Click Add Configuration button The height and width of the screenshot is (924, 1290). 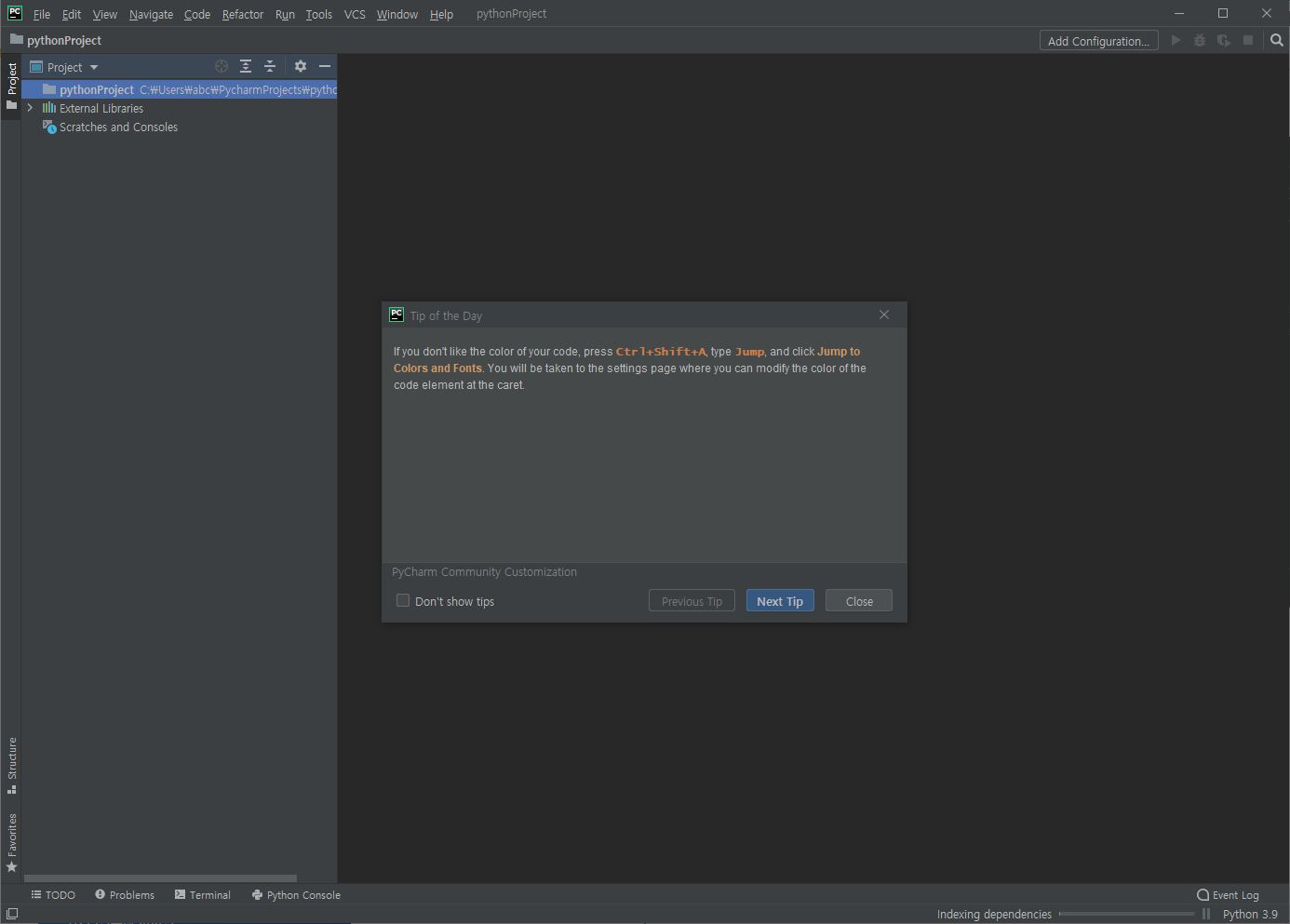click(1099, 41)
